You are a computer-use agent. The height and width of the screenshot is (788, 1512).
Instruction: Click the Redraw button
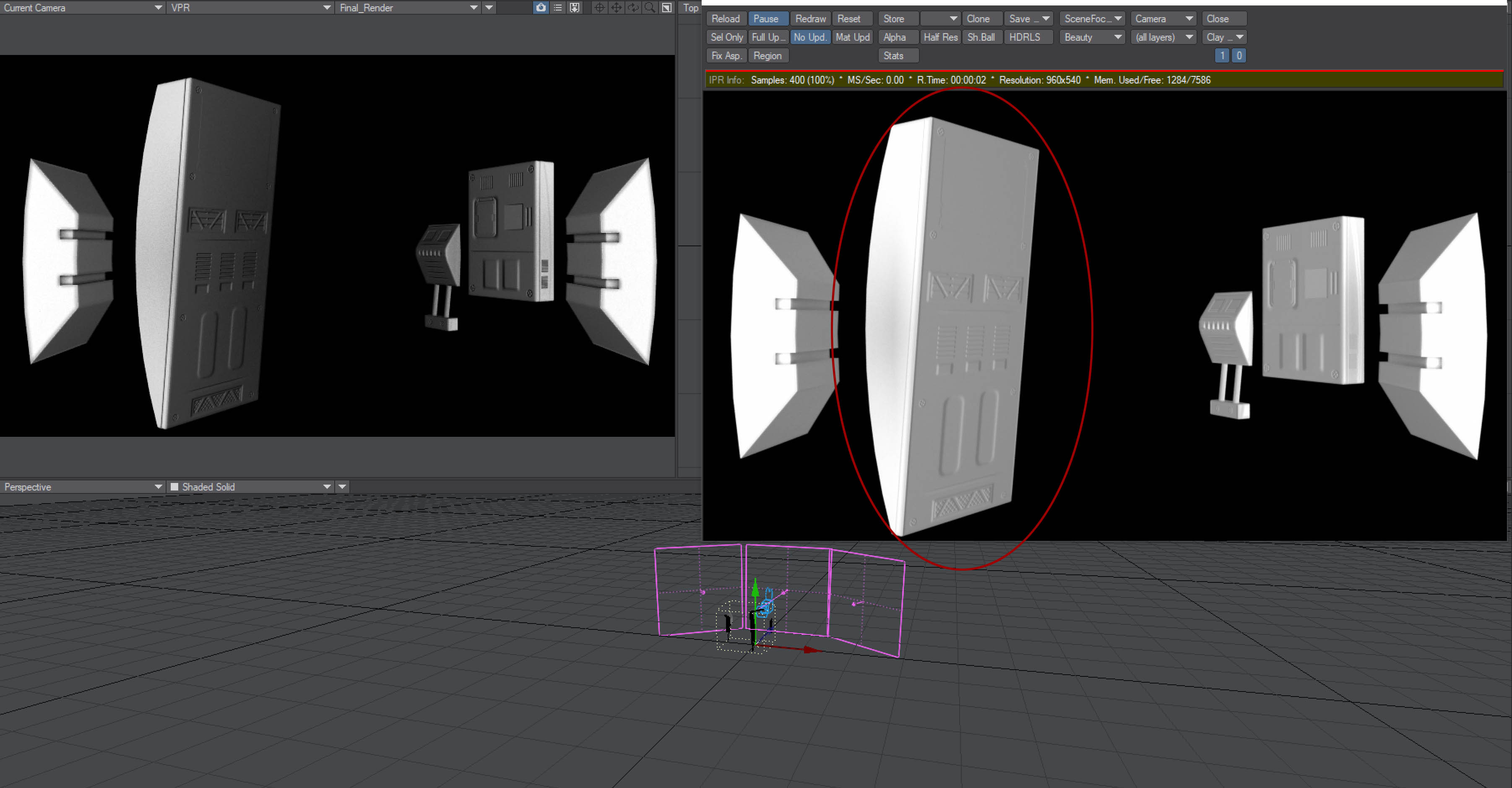click(x=810, y=19)
